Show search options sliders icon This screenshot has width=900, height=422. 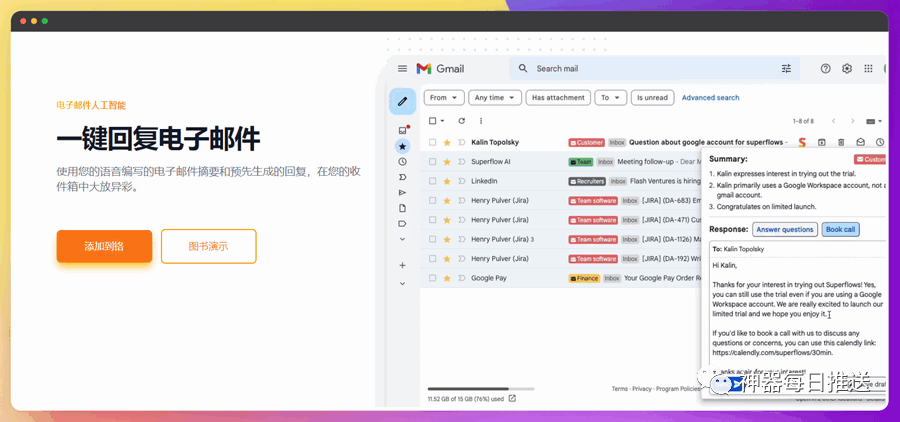click(x=786, y=69)
